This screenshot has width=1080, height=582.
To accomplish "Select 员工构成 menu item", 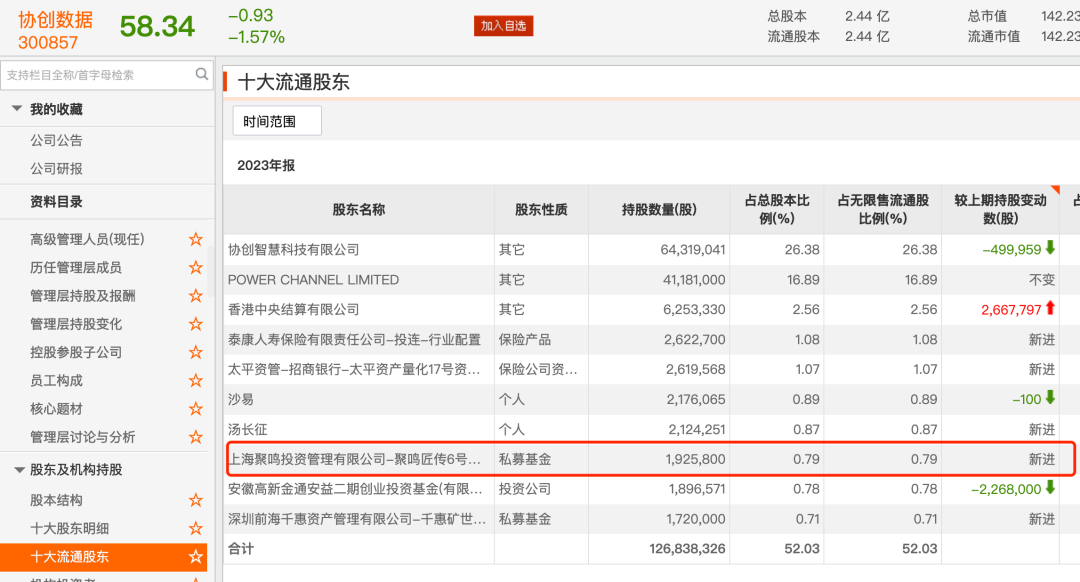I will click(x=56, y=380).
